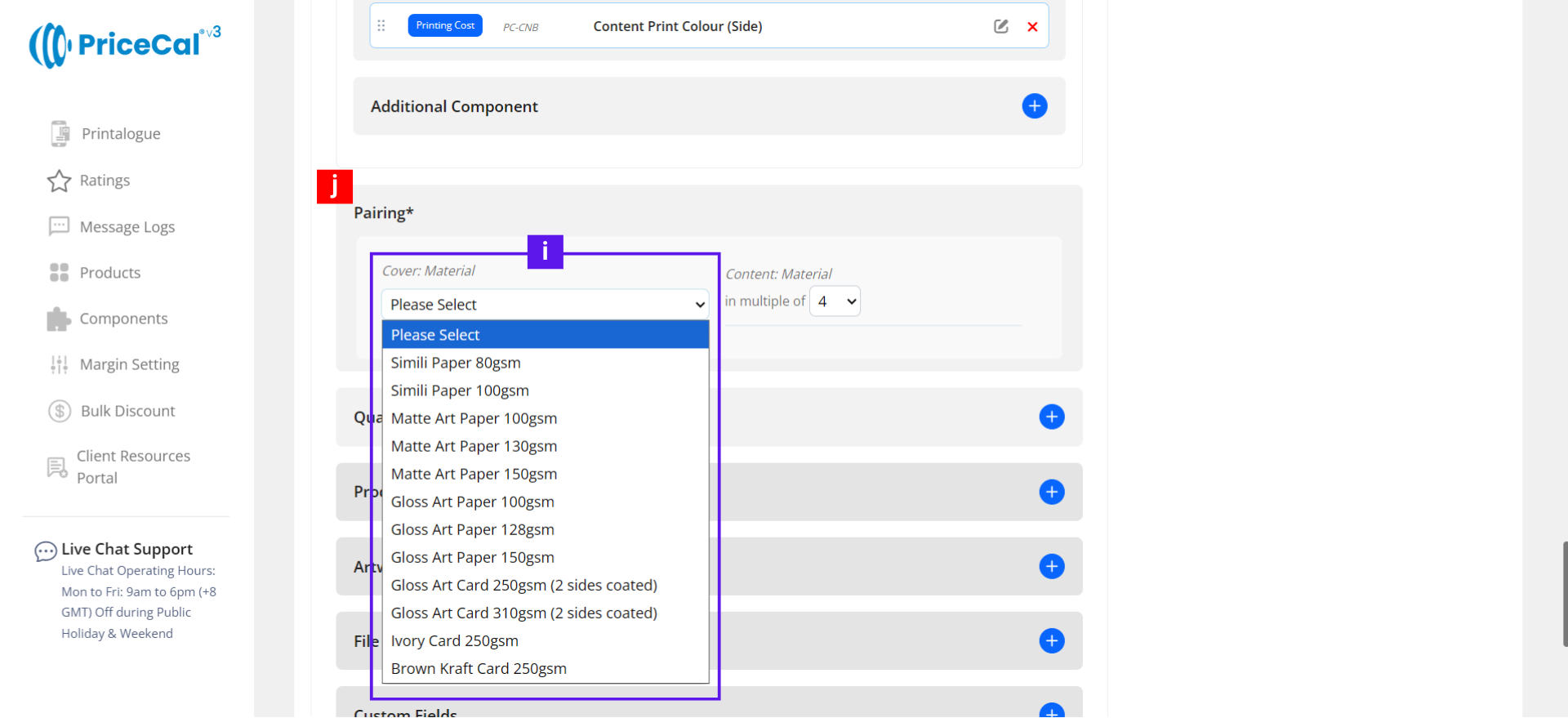1568x718 pixels.
Task: Add an Additional Component with plus icon
Action: (1034, 106)
